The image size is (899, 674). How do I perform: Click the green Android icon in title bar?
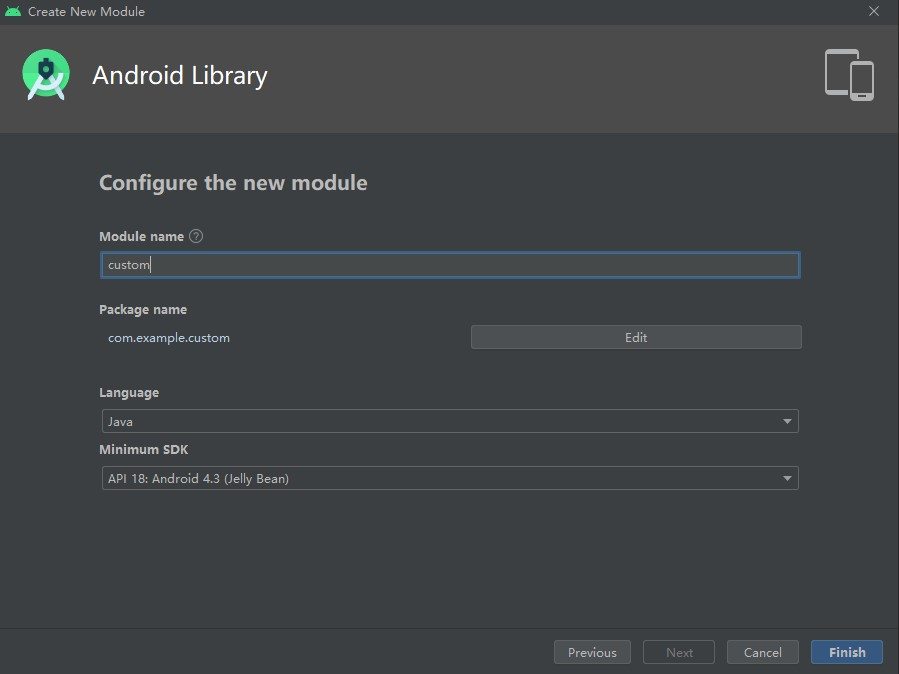pyautogui.click(x=13, y=11)
